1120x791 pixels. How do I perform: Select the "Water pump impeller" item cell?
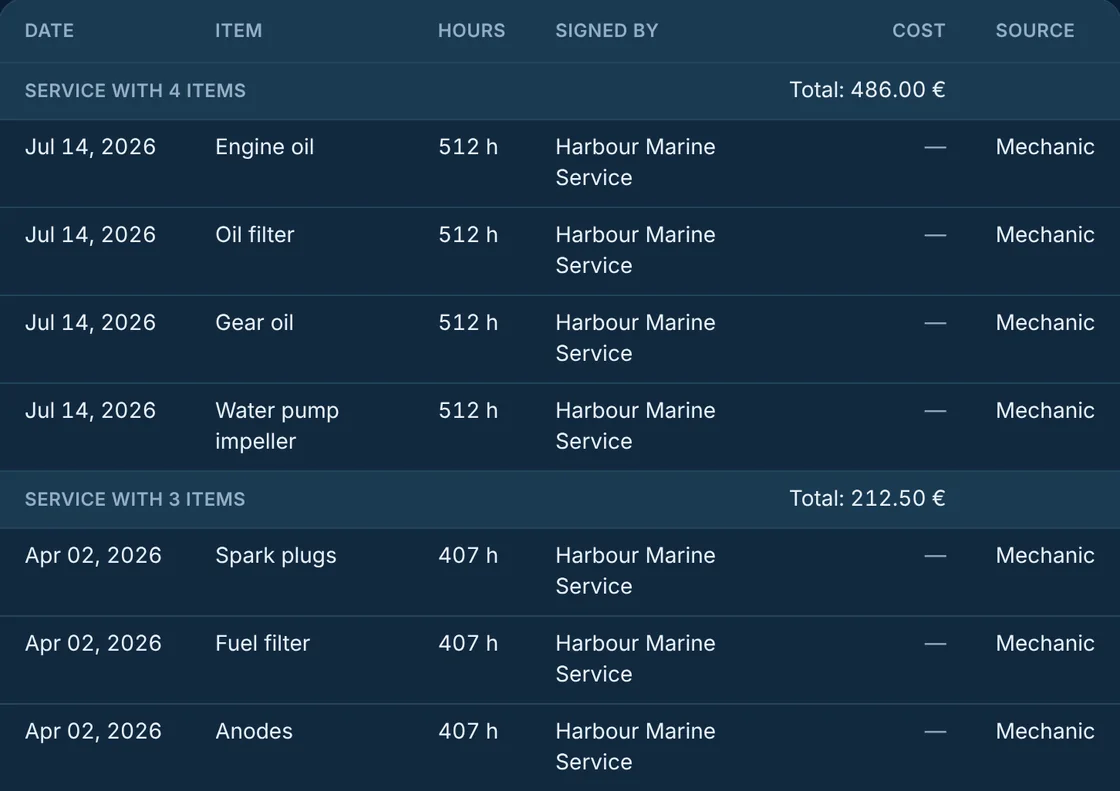[277, 426]
